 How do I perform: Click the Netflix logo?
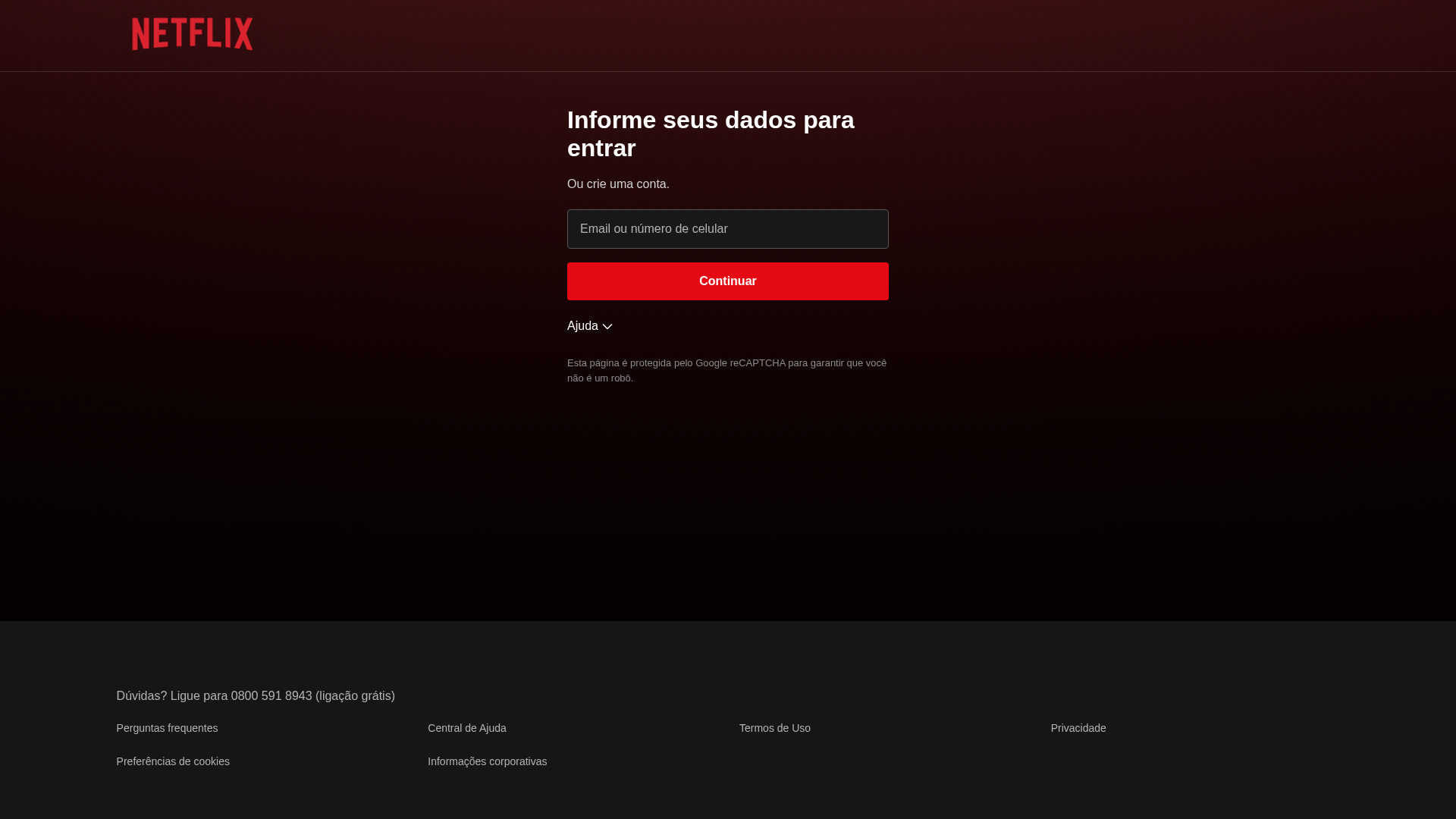click(192, 34)
